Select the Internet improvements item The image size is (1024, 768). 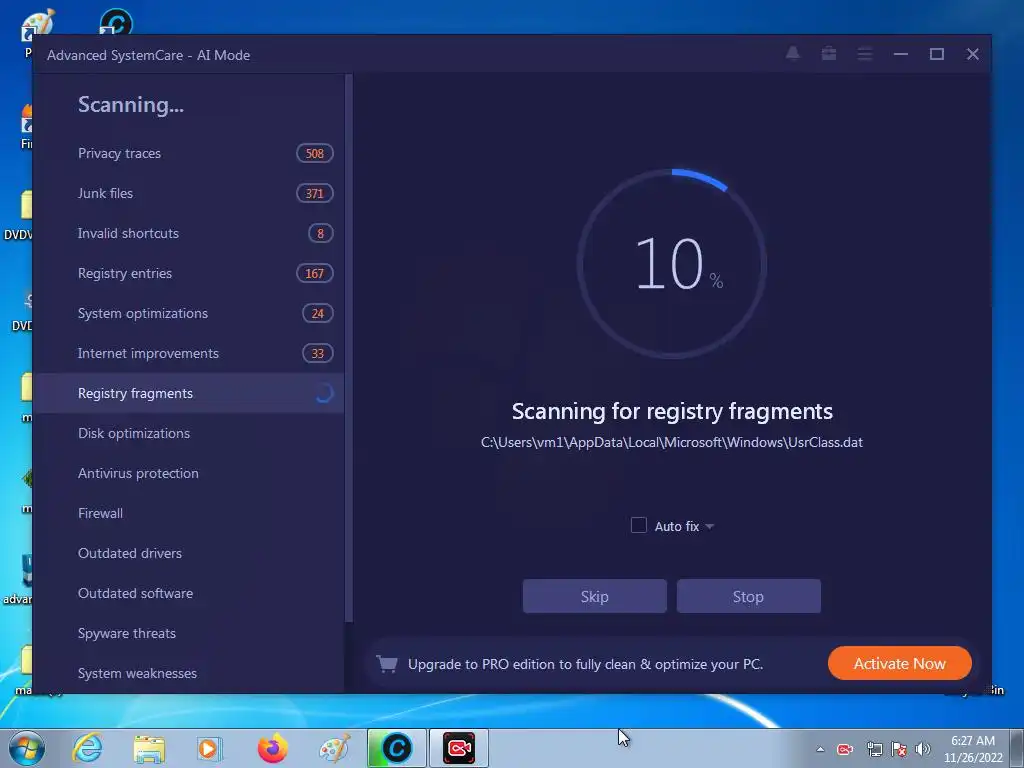tap(188, 353)
